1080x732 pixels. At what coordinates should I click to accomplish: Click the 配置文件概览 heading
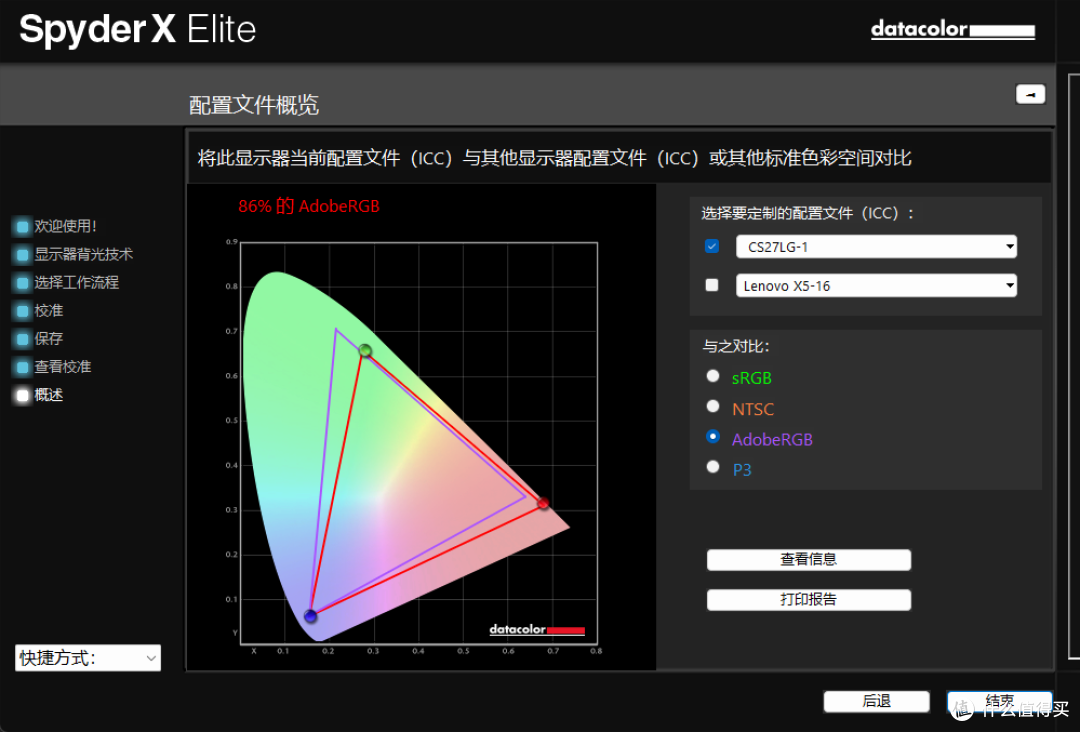pyautogui.click(x=253, y=105)
